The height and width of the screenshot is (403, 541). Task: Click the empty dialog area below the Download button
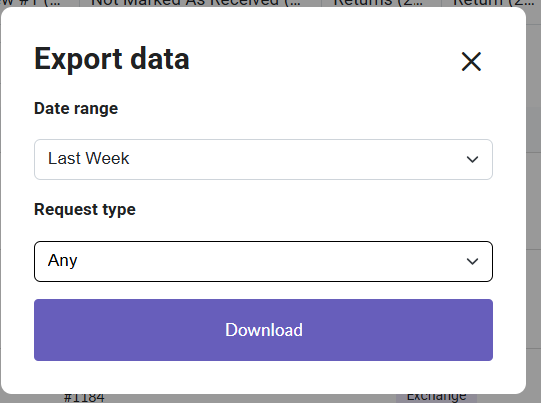pyautogui.click(x=263, y=377)
